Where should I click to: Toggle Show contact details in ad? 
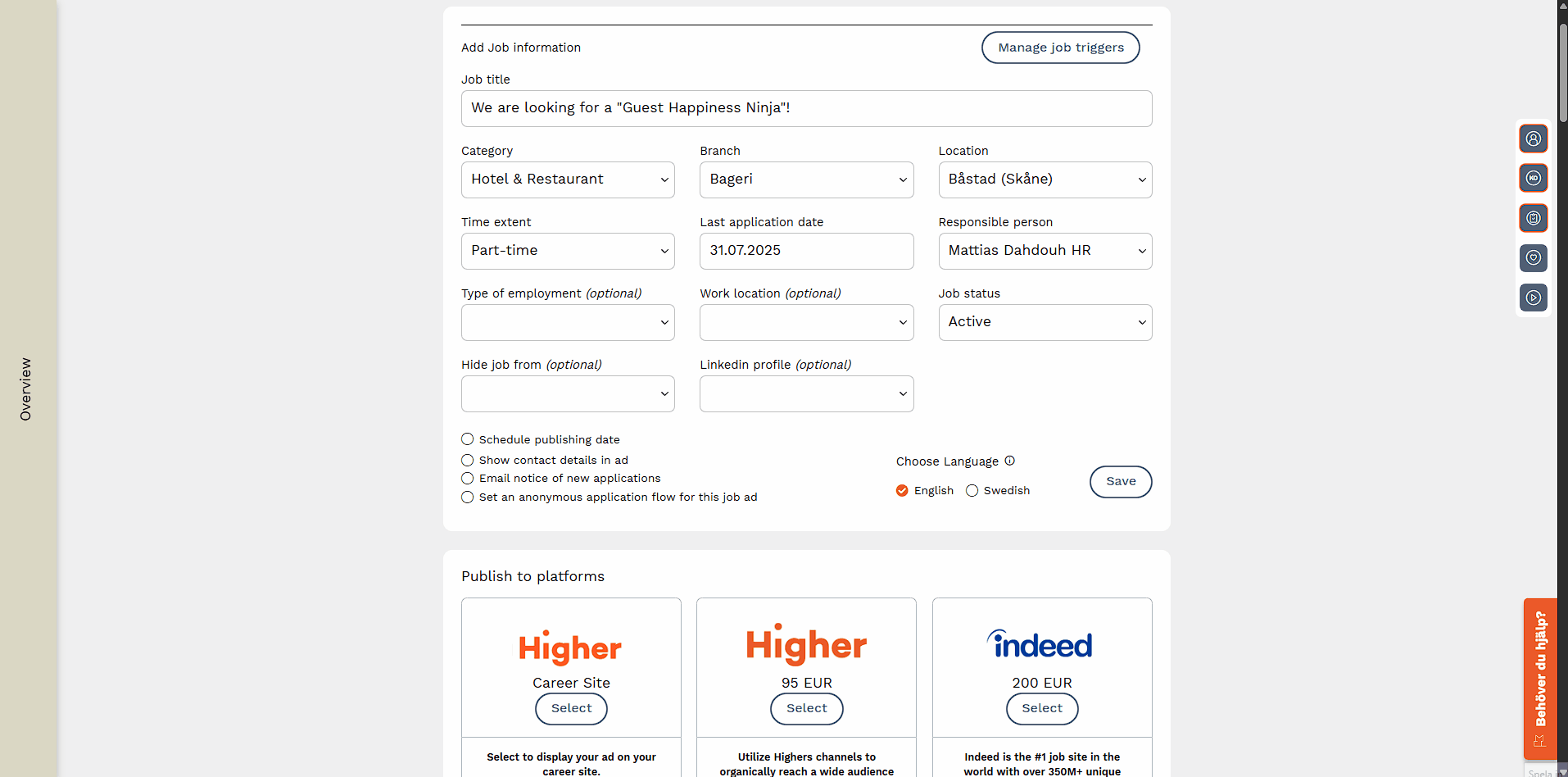tap(468, 460)
